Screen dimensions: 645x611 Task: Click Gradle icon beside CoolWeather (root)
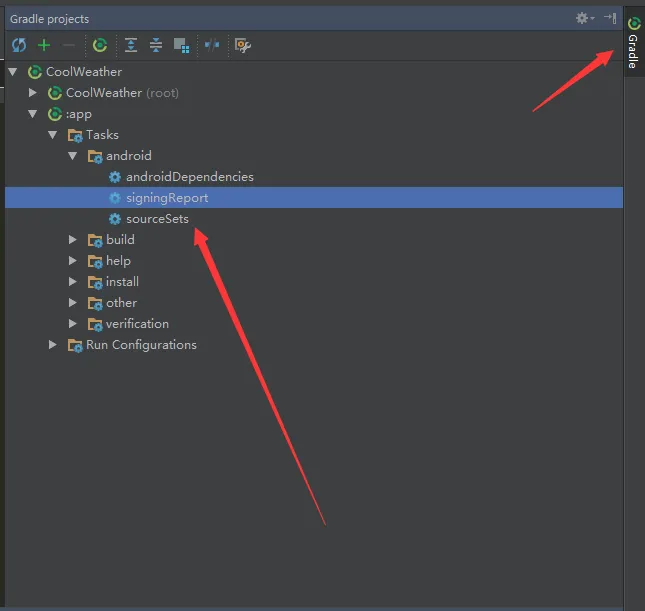tap(55, 93)
